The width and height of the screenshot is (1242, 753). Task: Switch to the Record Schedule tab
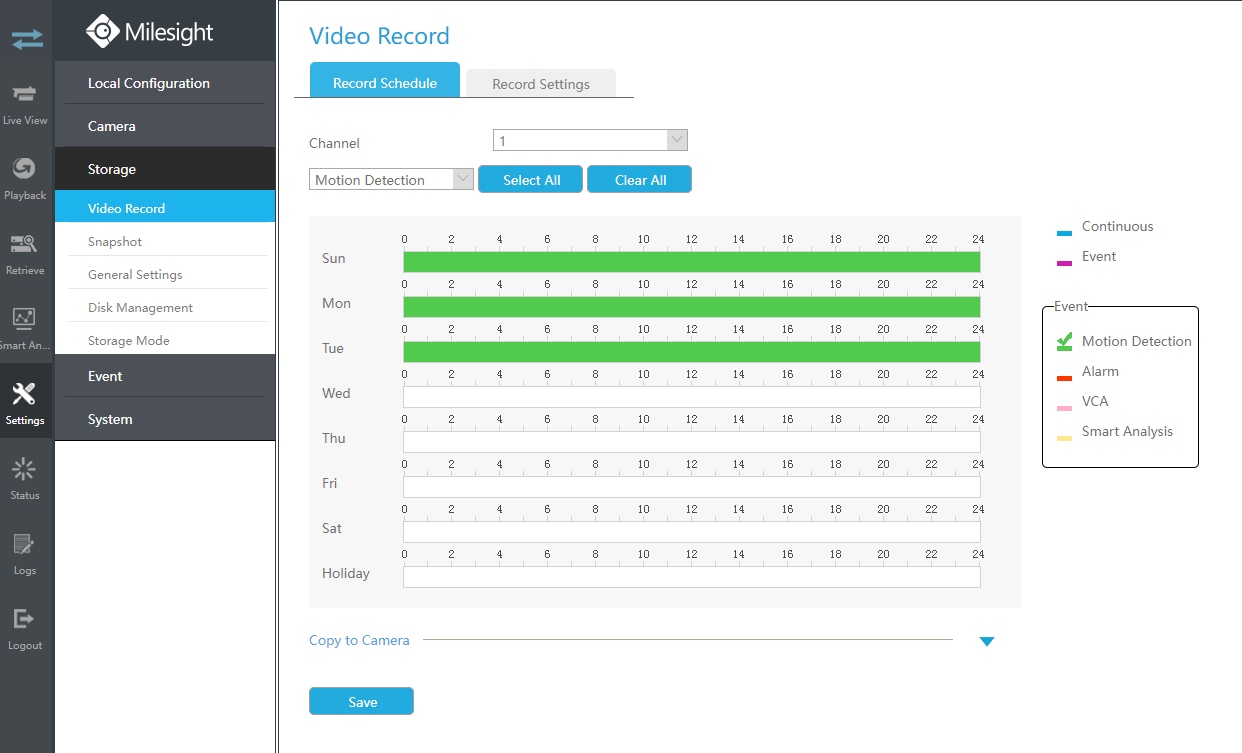pyautogui.click(x=385, y=82)
